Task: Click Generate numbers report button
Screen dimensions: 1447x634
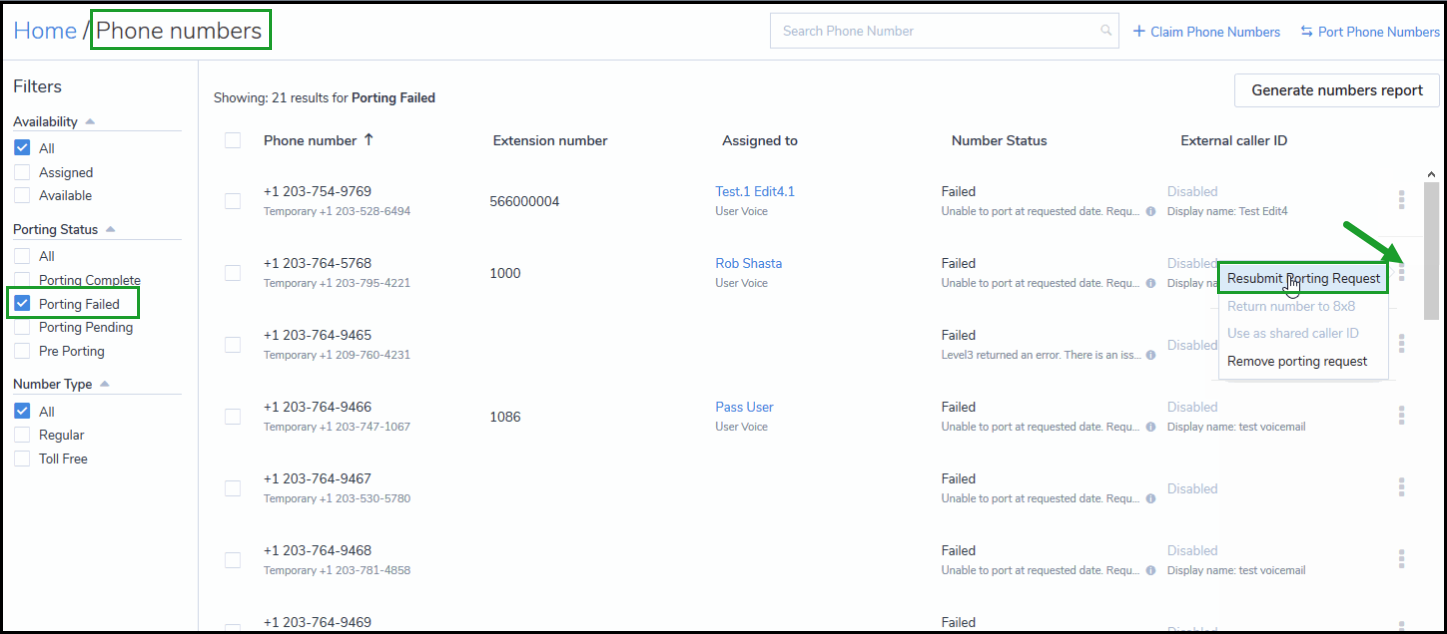Action: point(1337,90)
